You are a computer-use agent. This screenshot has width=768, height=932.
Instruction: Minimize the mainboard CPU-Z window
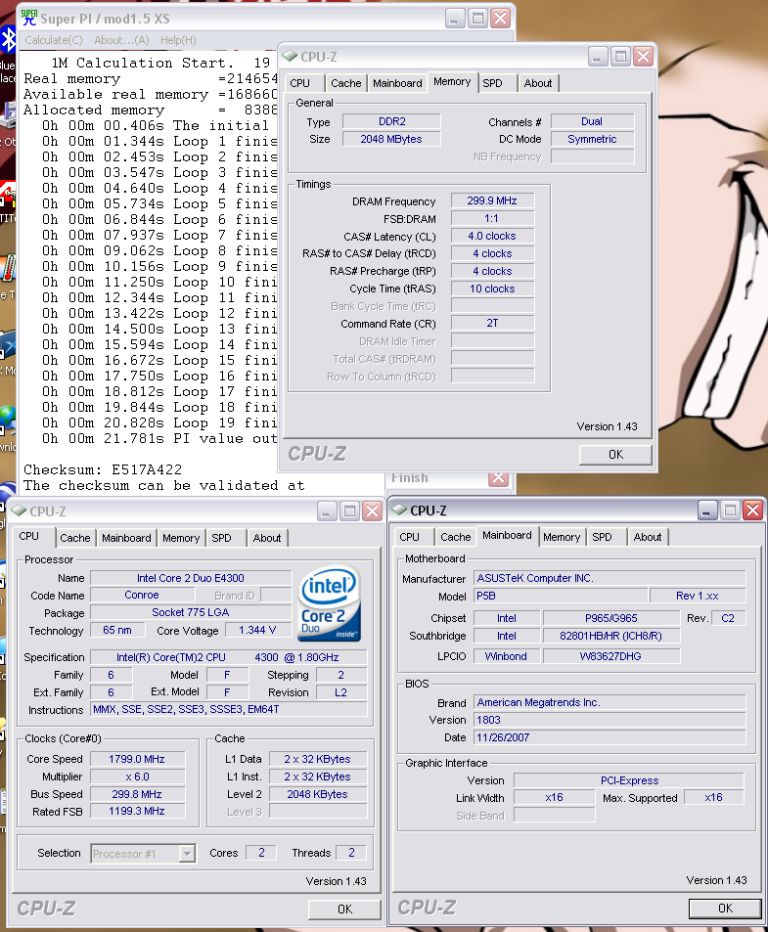707,510
